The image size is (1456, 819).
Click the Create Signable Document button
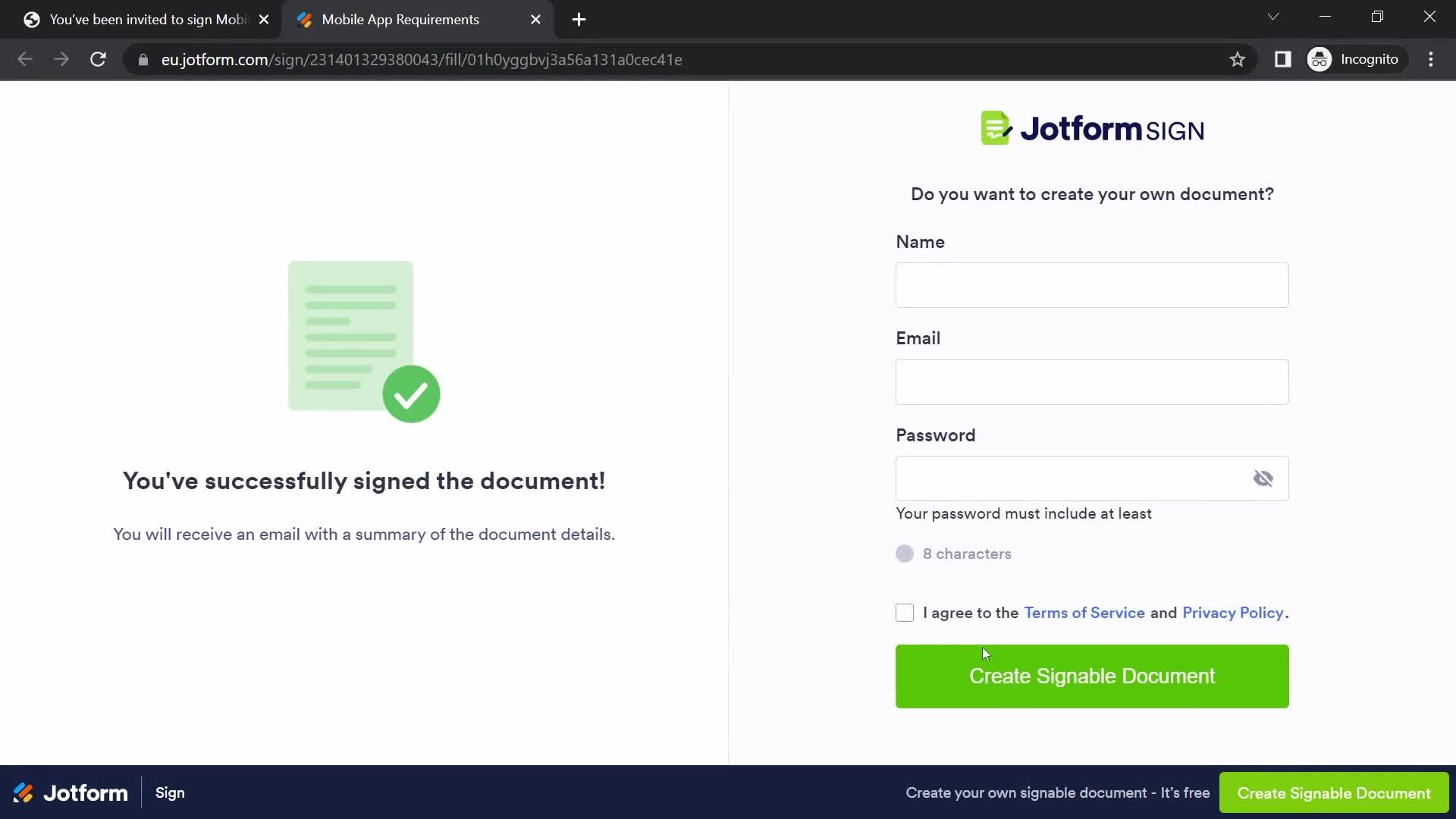[x=1092, y=676]
